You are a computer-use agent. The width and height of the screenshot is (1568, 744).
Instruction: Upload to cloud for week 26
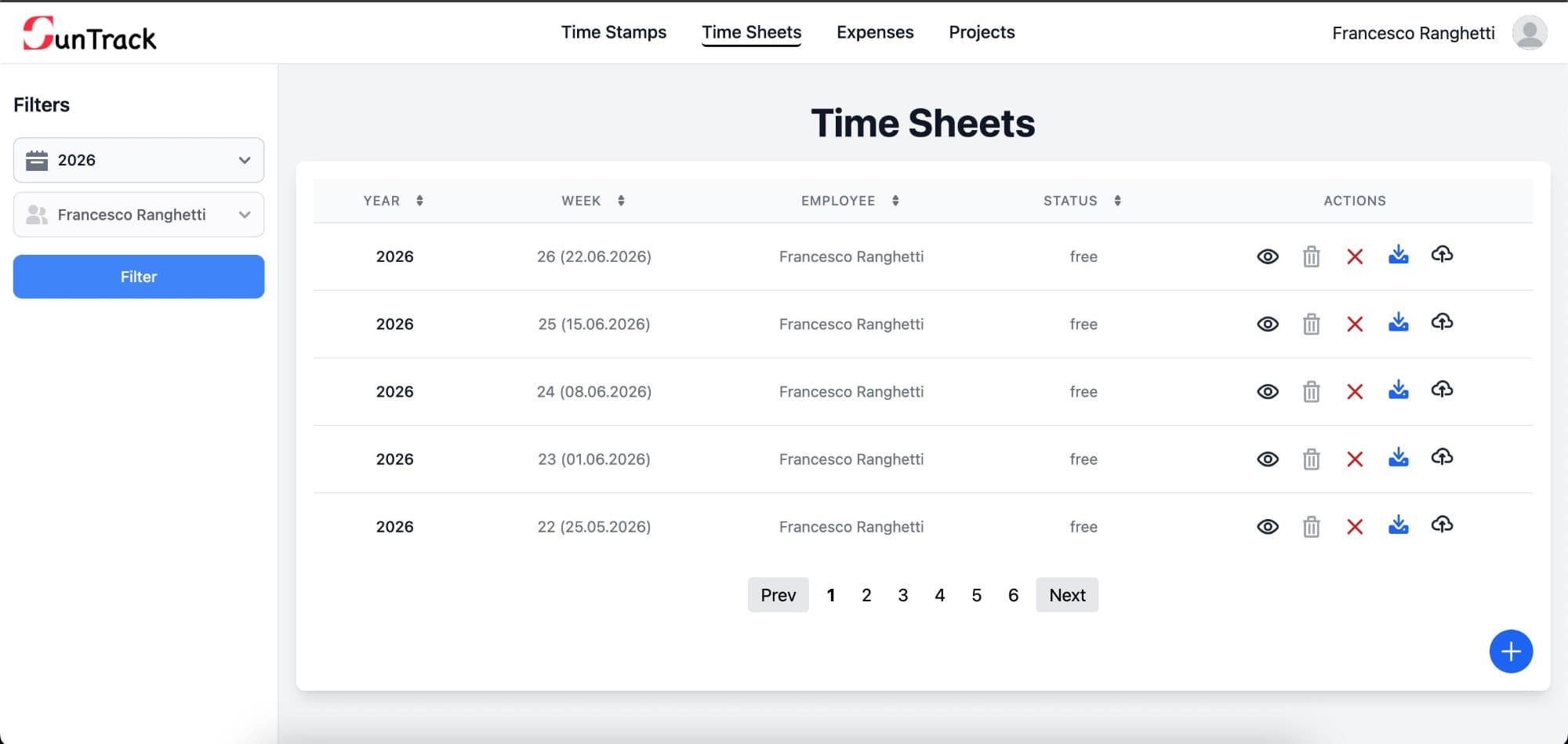point(1442,254)
